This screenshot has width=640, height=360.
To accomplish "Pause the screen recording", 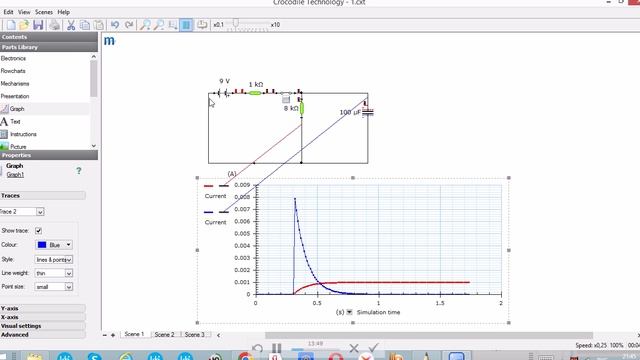I will coord(277,348).
